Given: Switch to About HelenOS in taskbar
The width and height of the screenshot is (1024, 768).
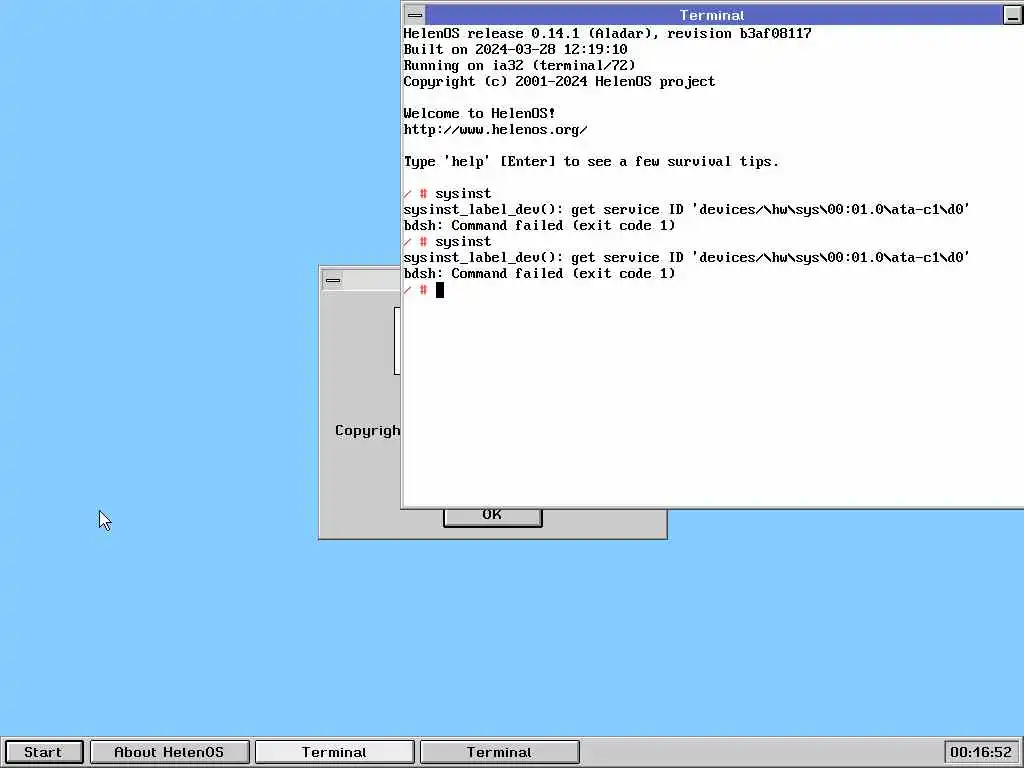Looking at the screenshot, I should (x=169, y=752).
